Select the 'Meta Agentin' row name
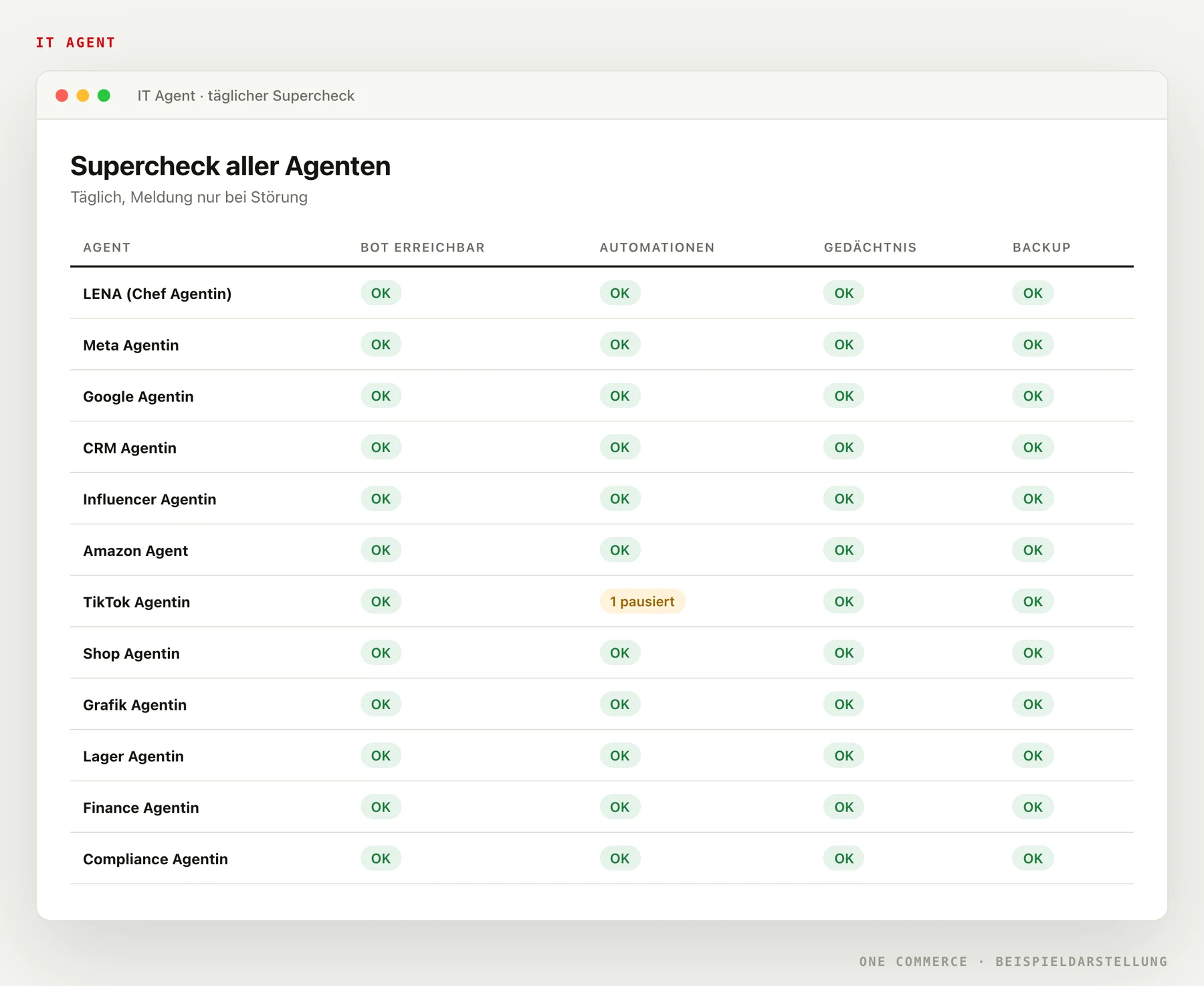 [131, 345]
